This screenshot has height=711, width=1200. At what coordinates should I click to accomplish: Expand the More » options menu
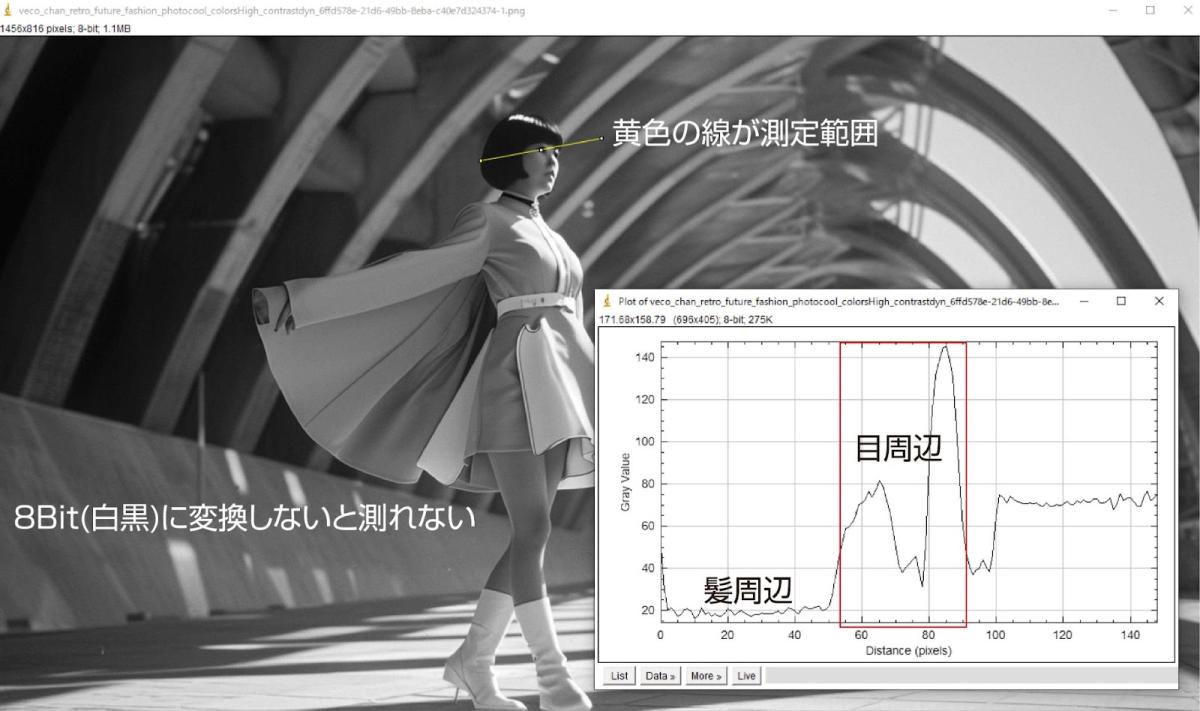pos(705,676)
